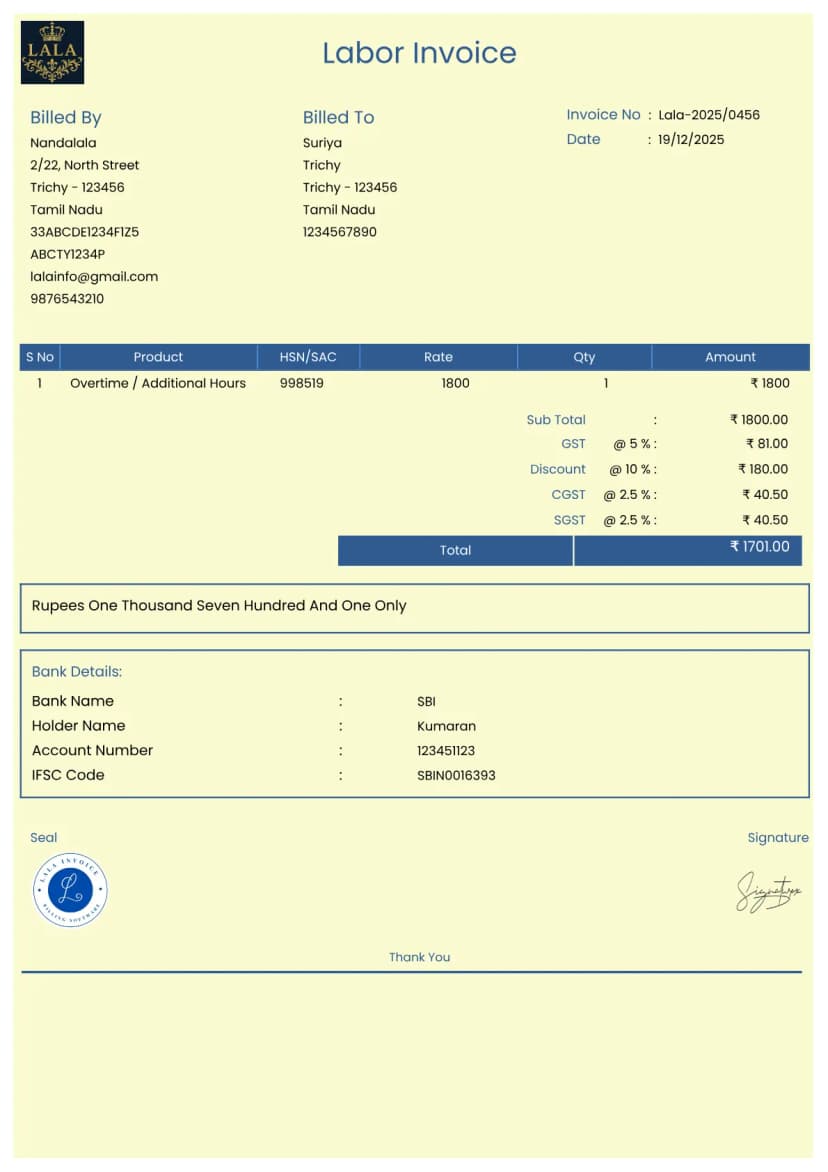Click the HSN/SAC column header
The width and height of the screenshot is (828, 1172).
308,357
